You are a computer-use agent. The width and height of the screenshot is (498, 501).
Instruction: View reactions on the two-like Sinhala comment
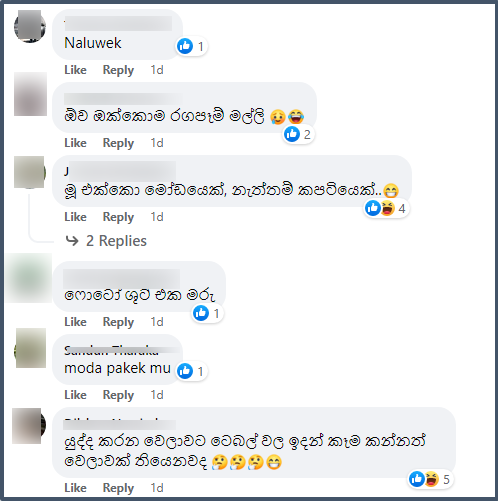(x=298, y=134)
